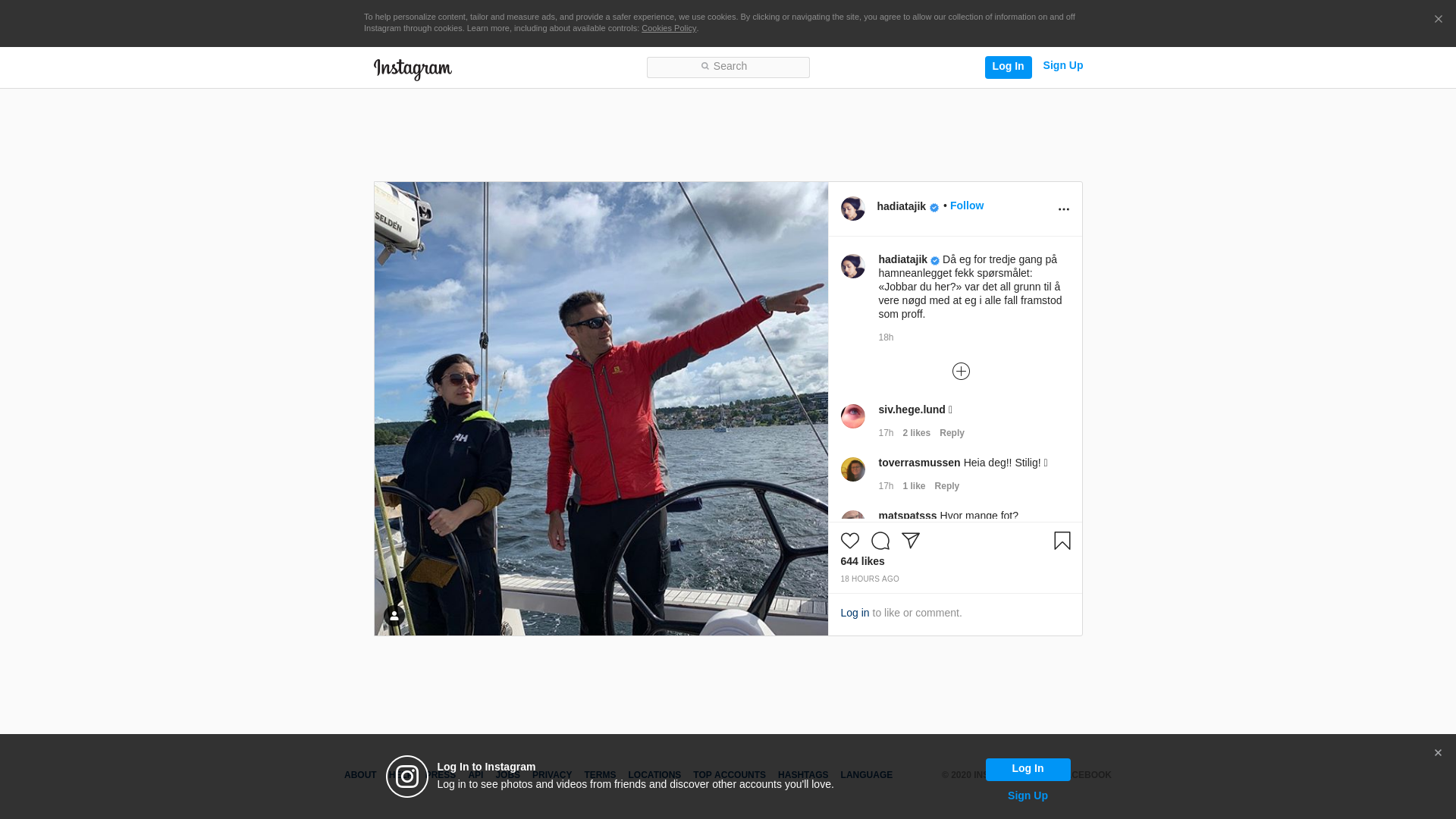
Task: Click the comment speech bubble icon
Action: [x=880, y=541]
